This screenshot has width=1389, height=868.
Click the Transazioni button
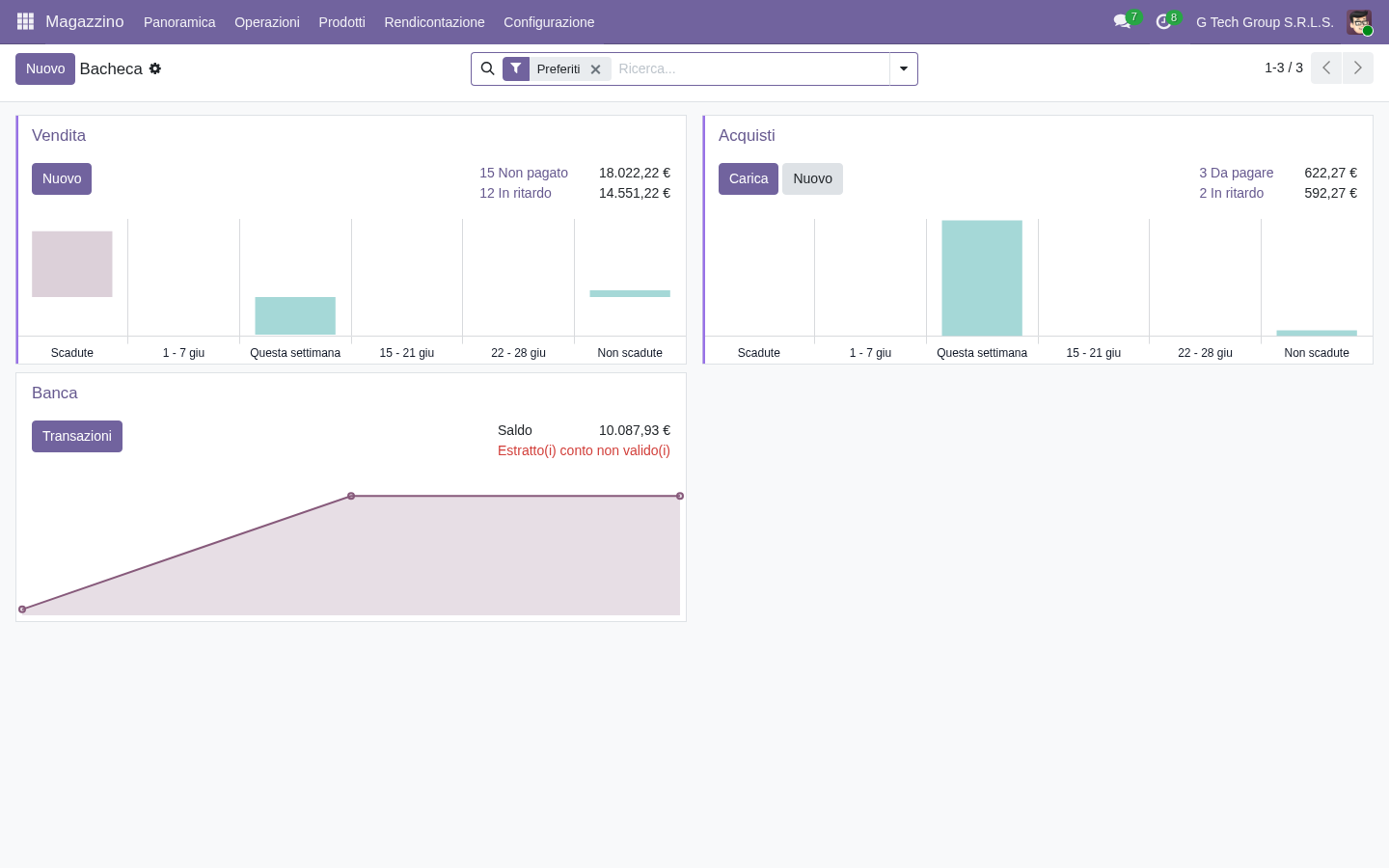[x=77, y=436]
